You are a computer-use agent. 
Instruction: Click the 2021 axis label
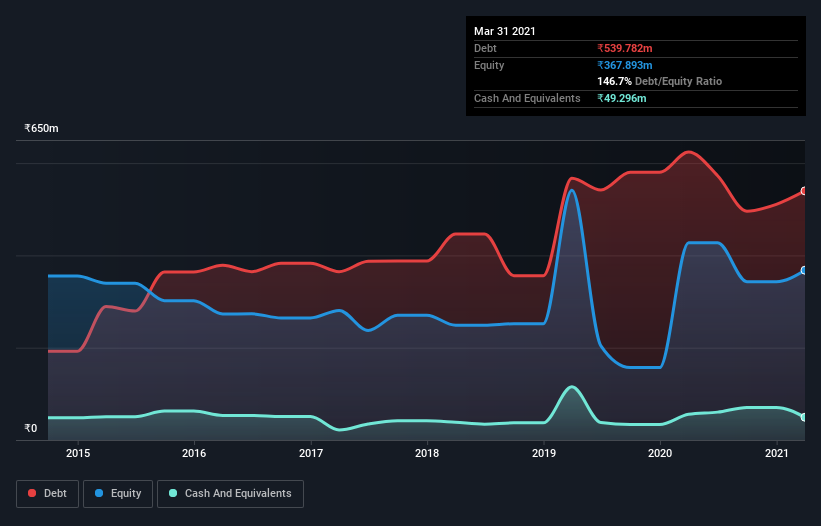[x=777, y=453]
